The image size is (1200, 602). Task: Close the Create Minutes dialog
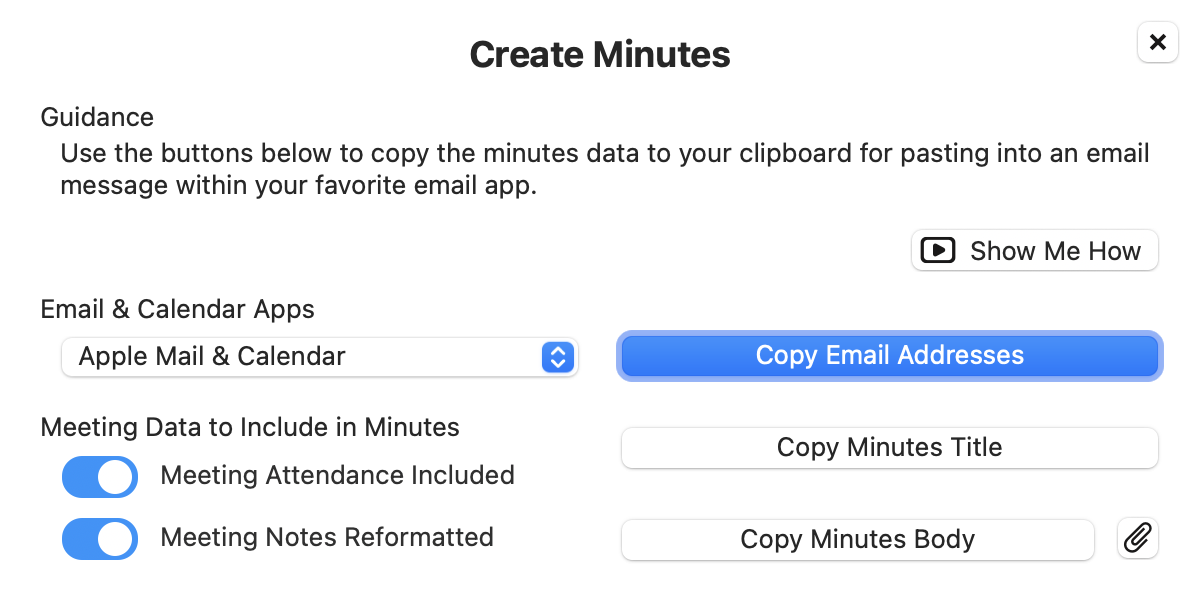click(1157, 42)
